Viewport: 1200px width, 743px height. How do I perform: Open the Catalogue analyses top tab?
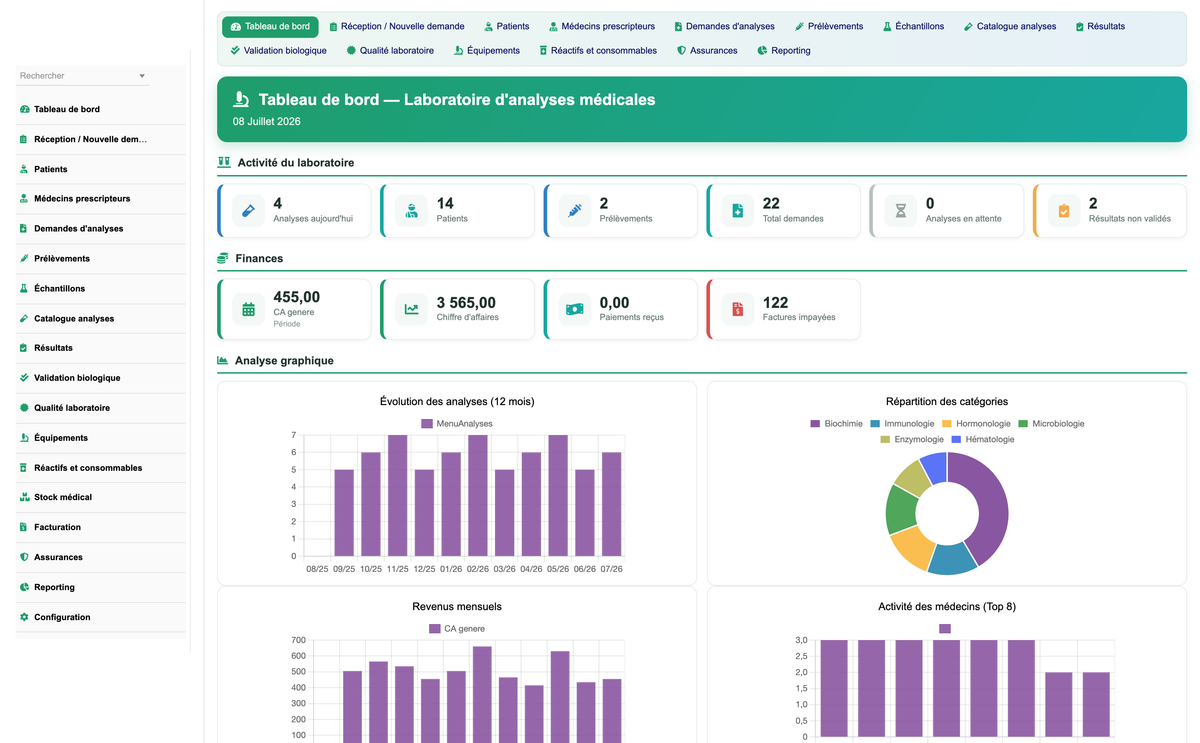1010,27
